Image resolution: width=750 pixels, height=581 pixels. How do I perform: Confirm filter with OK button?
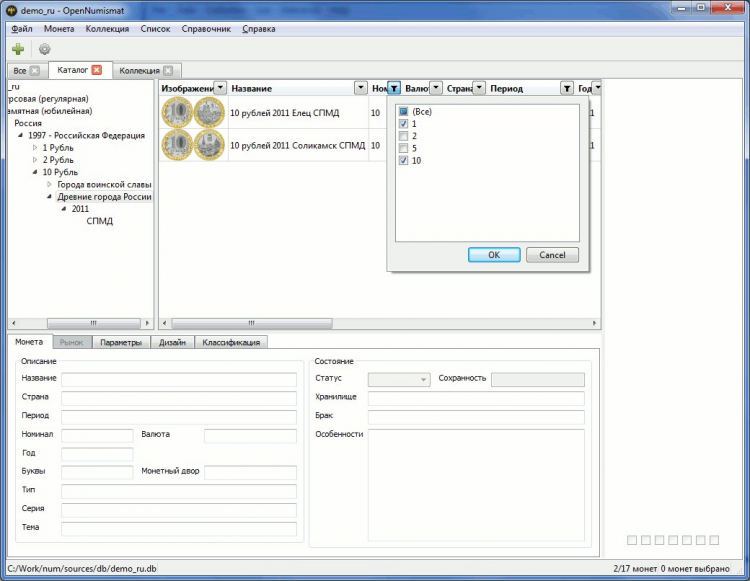coord(494,255)
